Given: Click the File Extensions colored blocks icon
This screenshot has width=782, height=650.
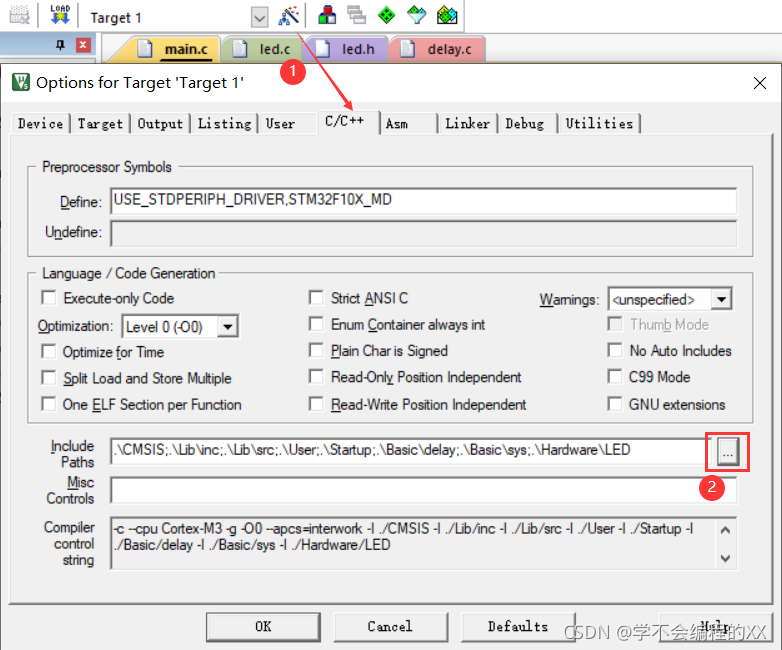Looking at the screenshot, I should point(327,15).
